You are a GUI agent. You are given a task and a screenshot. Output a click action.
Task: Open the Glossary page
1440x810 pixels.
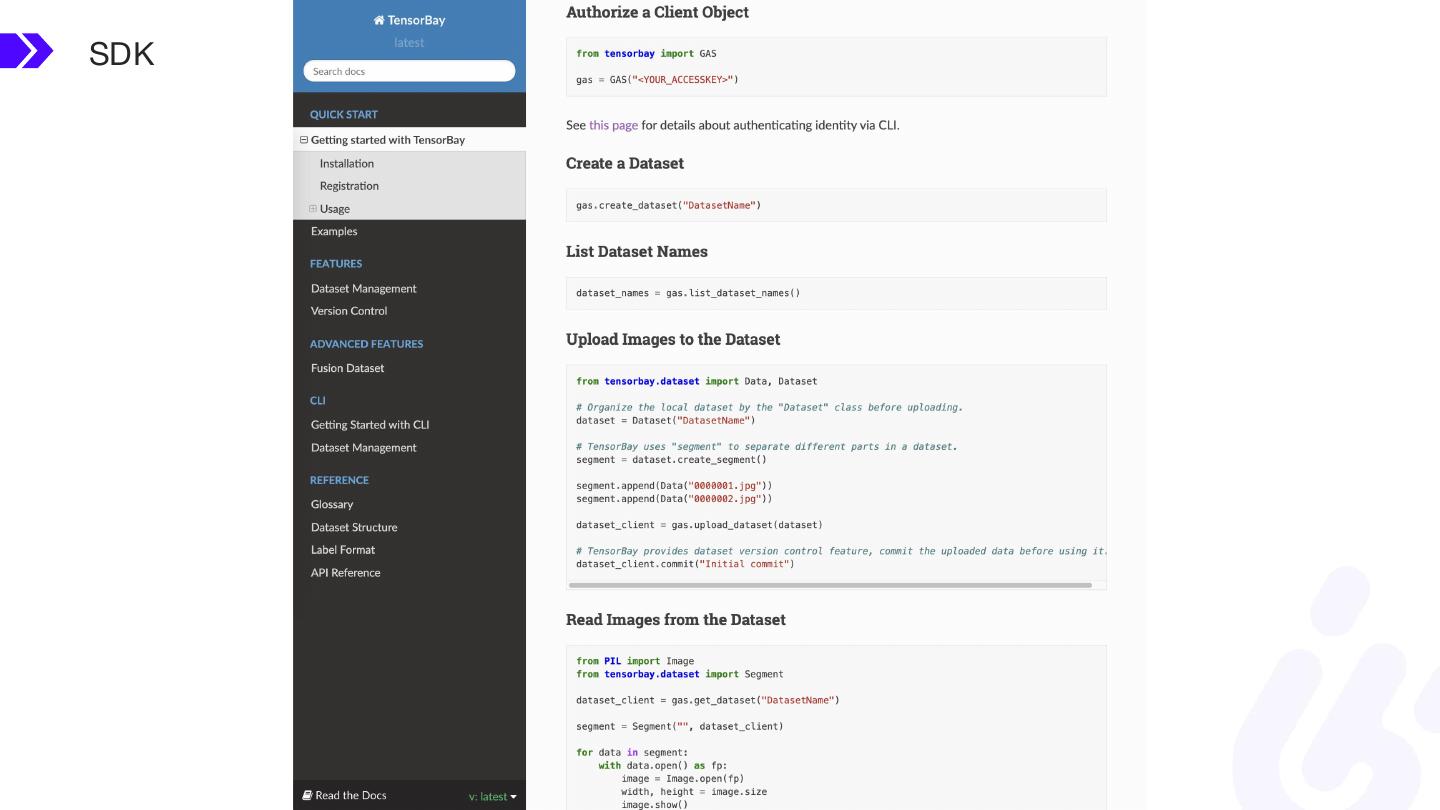pyautogui.click(x=332, y=505)
